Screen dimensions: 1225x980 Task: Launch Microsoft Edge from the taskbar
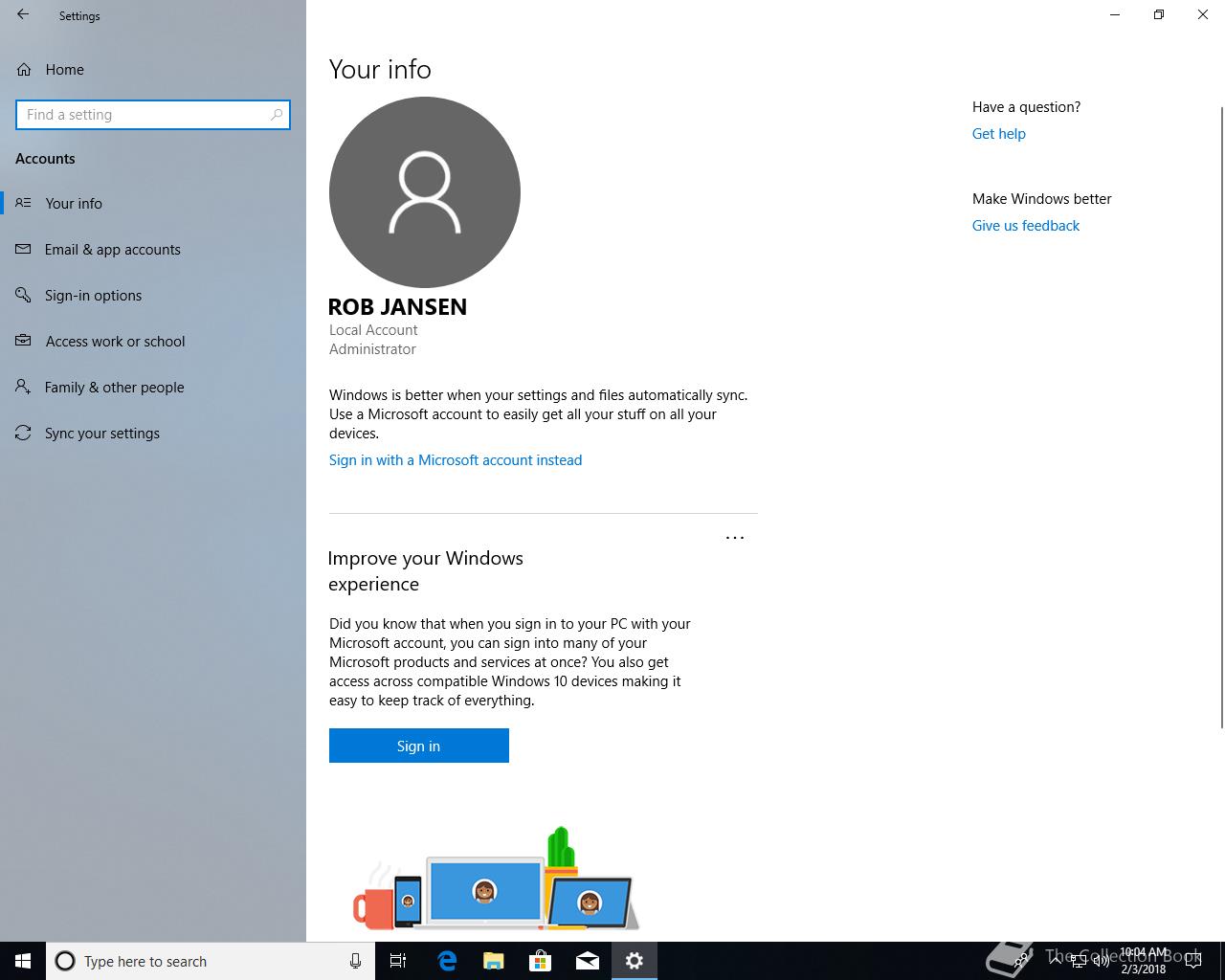click(447, 961)
